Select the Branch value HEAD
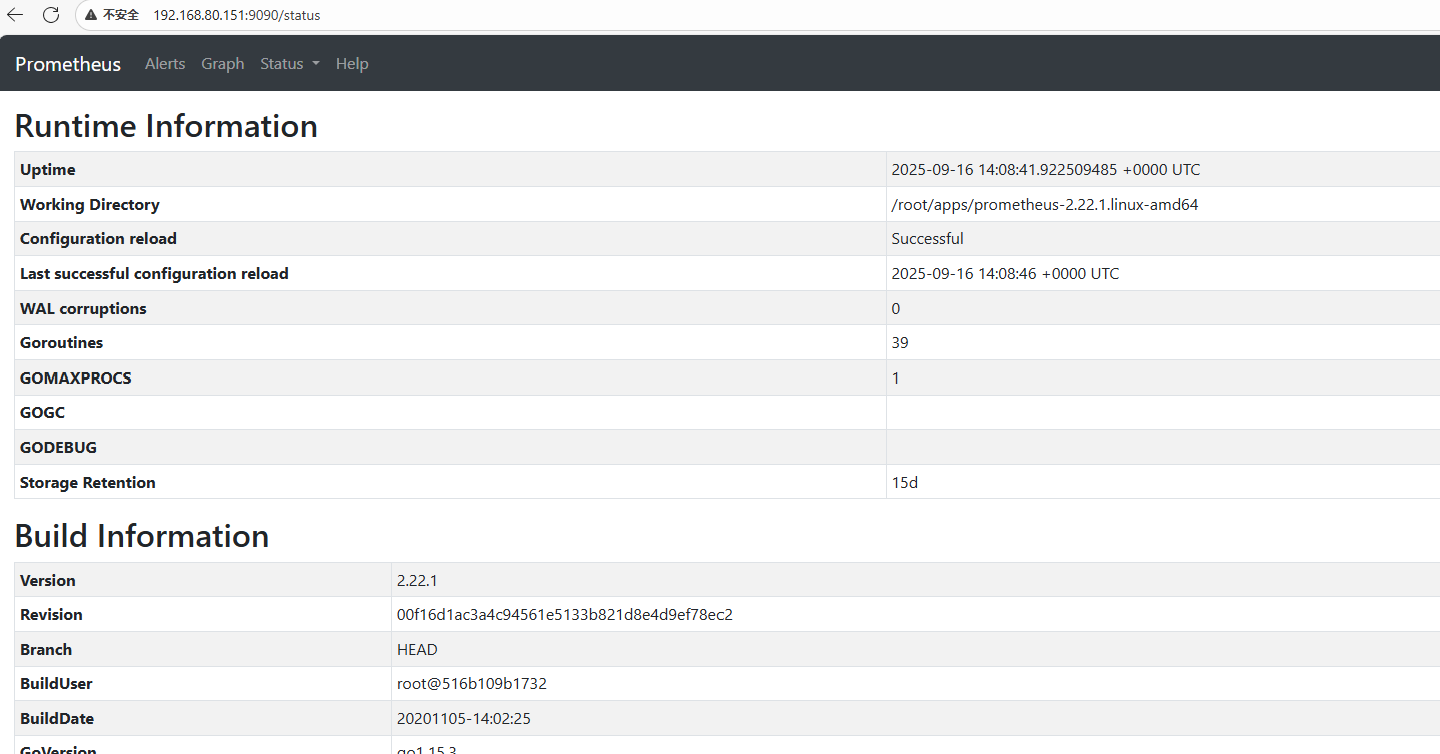This screenshot has height=754, width=1440. pyautogui.click(x=417, y=650)
